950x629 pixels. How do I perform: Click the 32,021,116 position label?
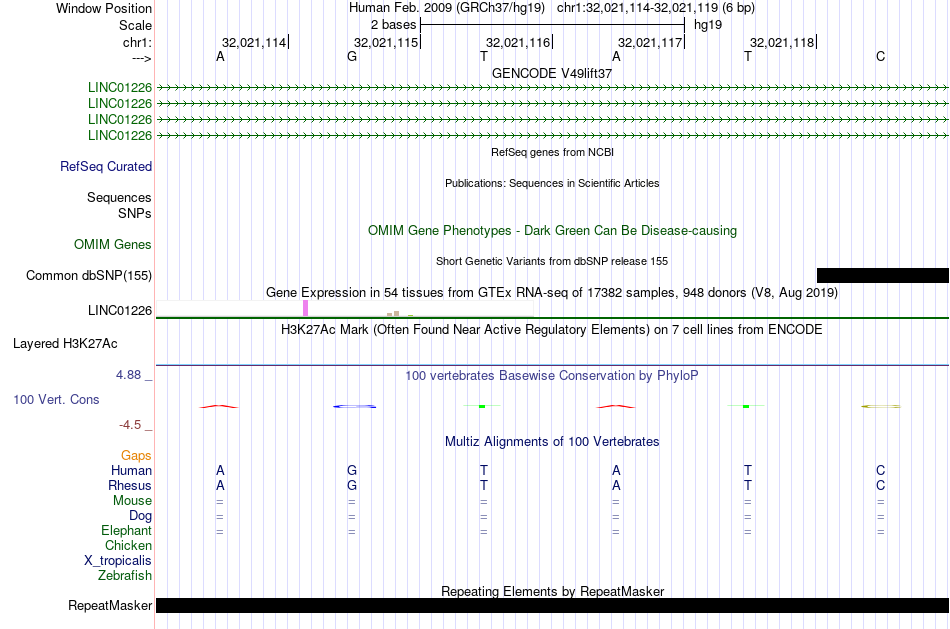click(x=518, y=42)
